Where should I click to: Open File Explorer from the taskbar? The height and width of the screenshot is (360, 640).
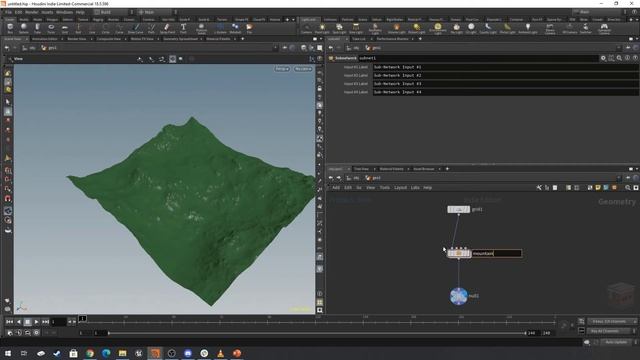[122, 353]
